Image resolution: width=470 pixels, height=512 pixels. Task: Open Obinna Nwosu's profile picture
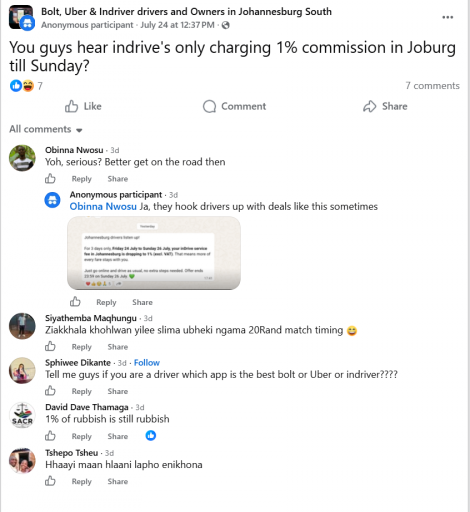(x=22, y=158)
